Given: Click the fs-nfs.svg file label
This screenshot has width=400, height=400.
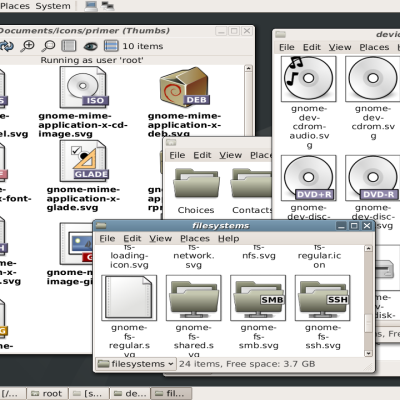Looking at the screenshot, I should click(259, 252).
